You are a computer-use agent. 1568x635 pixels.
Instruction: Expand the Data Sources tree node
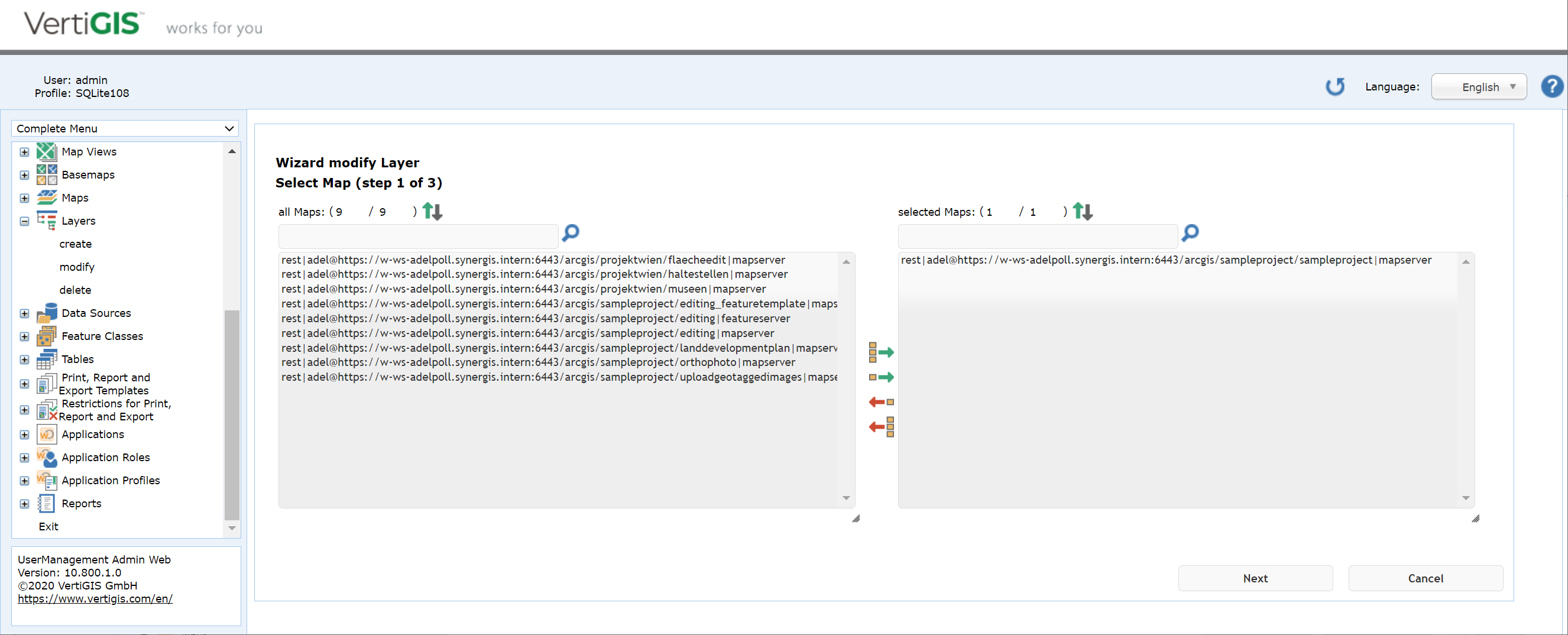click(x=24, y=313)
